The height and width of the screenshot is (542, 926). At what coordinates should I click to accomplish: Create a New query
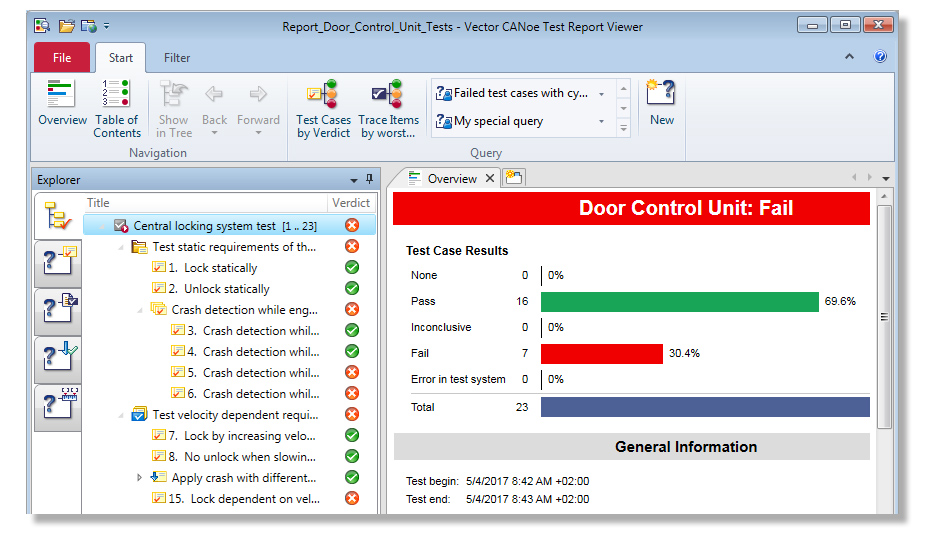(661, 103)
